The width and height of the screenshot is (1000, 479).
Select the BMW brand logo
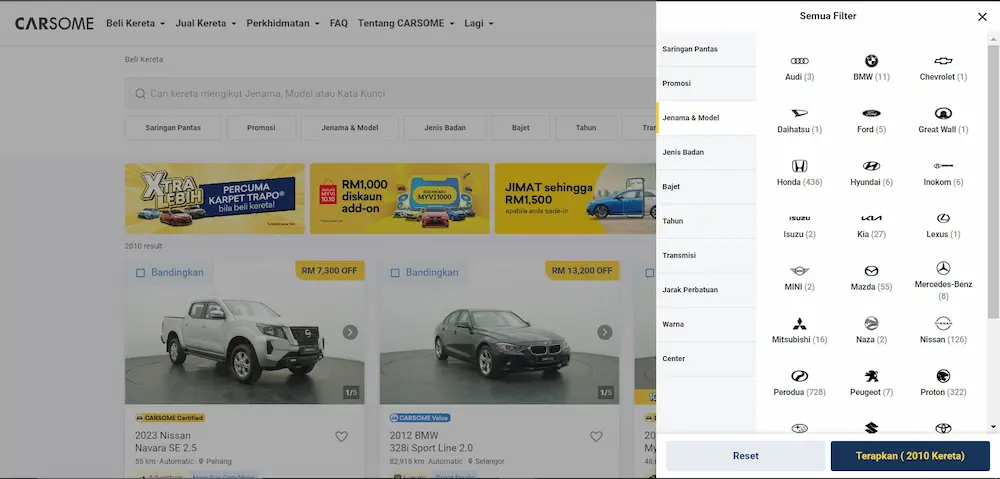click(871, 61)
